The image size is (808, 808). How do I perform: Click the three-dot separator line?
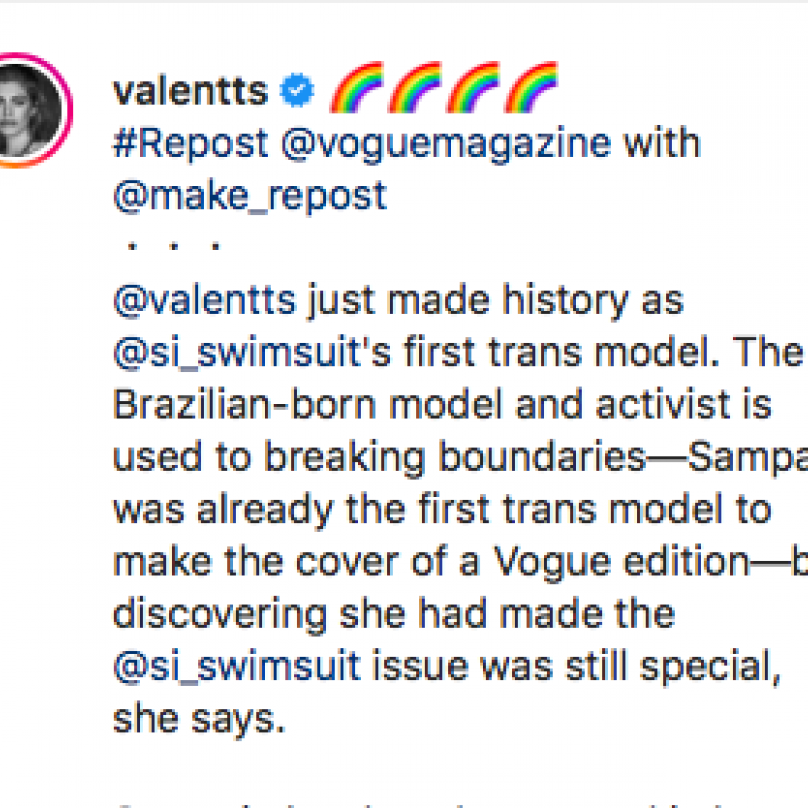174,246
